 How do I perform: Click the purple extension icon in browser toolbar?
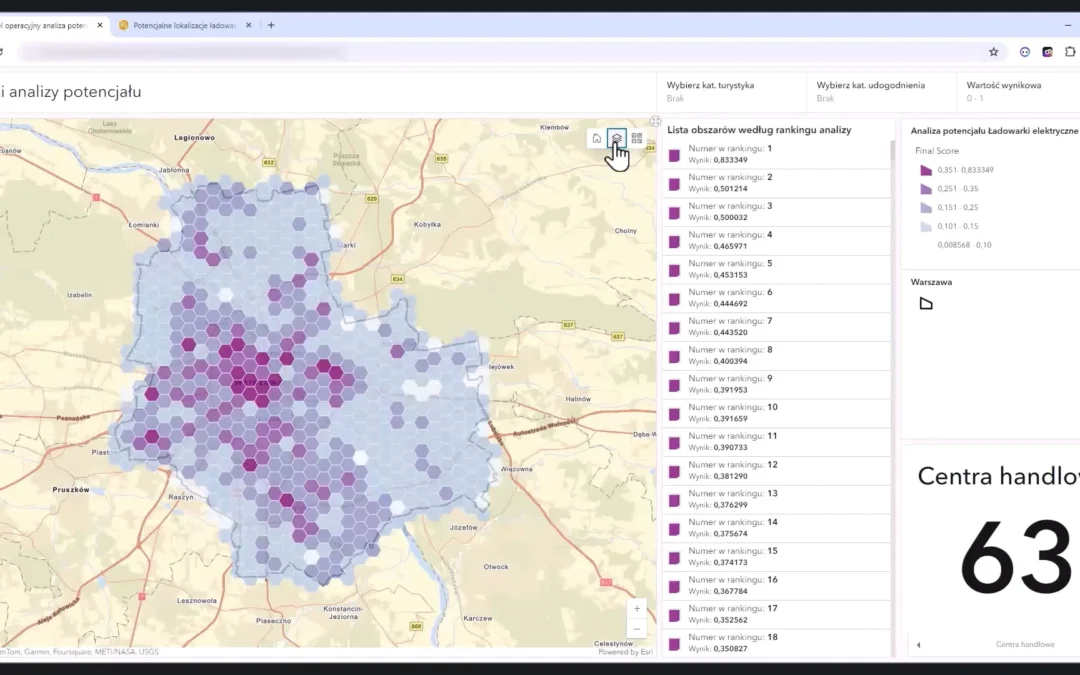(x=1047, y=52)
